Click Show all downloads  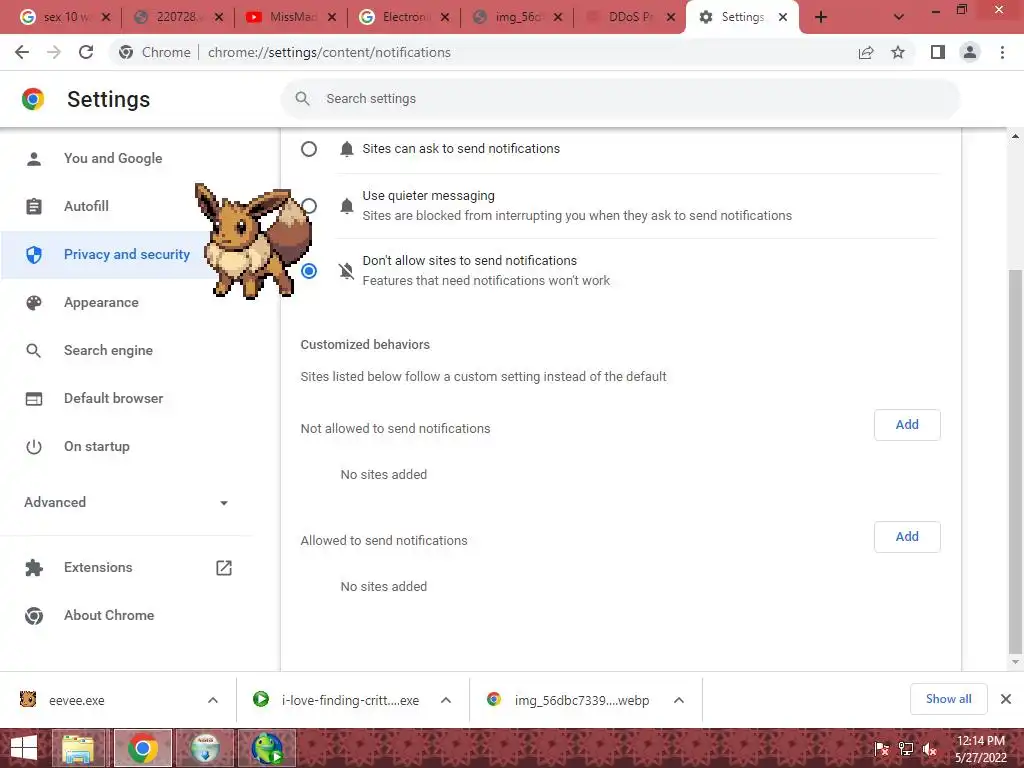(x=948, y=699)
